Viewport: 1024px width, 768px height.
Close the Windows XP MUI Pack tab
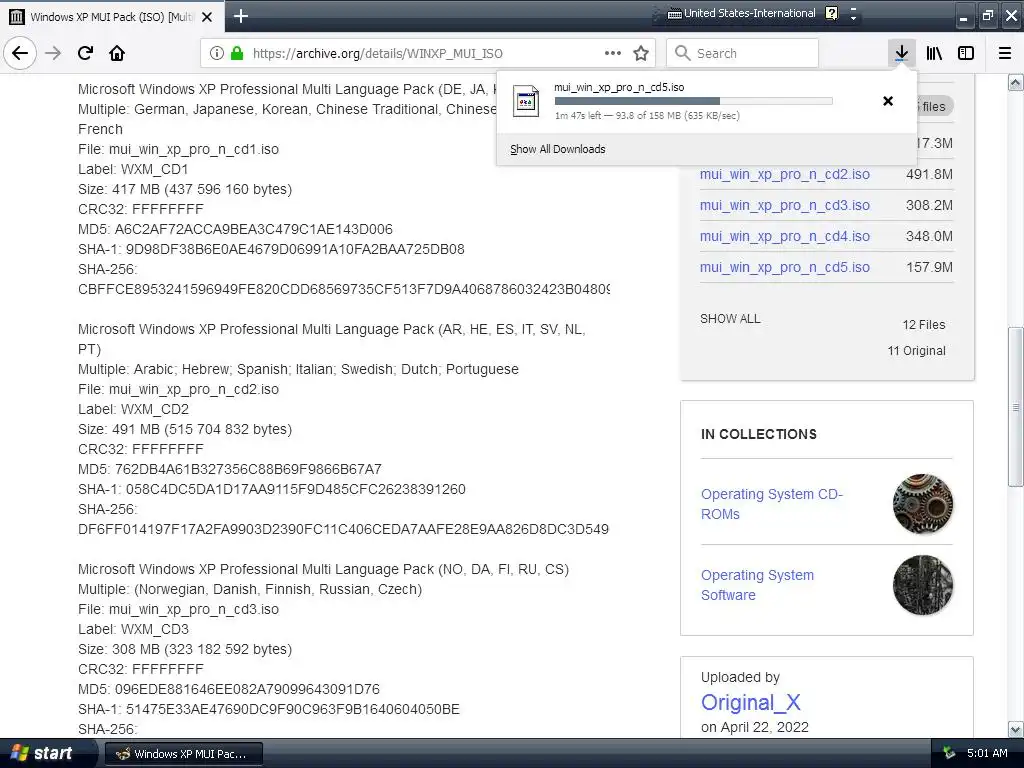click(x=207, y=17)
